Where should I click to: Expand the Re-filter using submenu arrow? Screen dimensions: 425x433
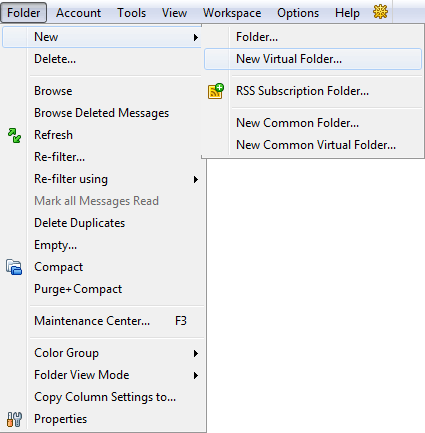pyautogui.click(x=196, y=180)
